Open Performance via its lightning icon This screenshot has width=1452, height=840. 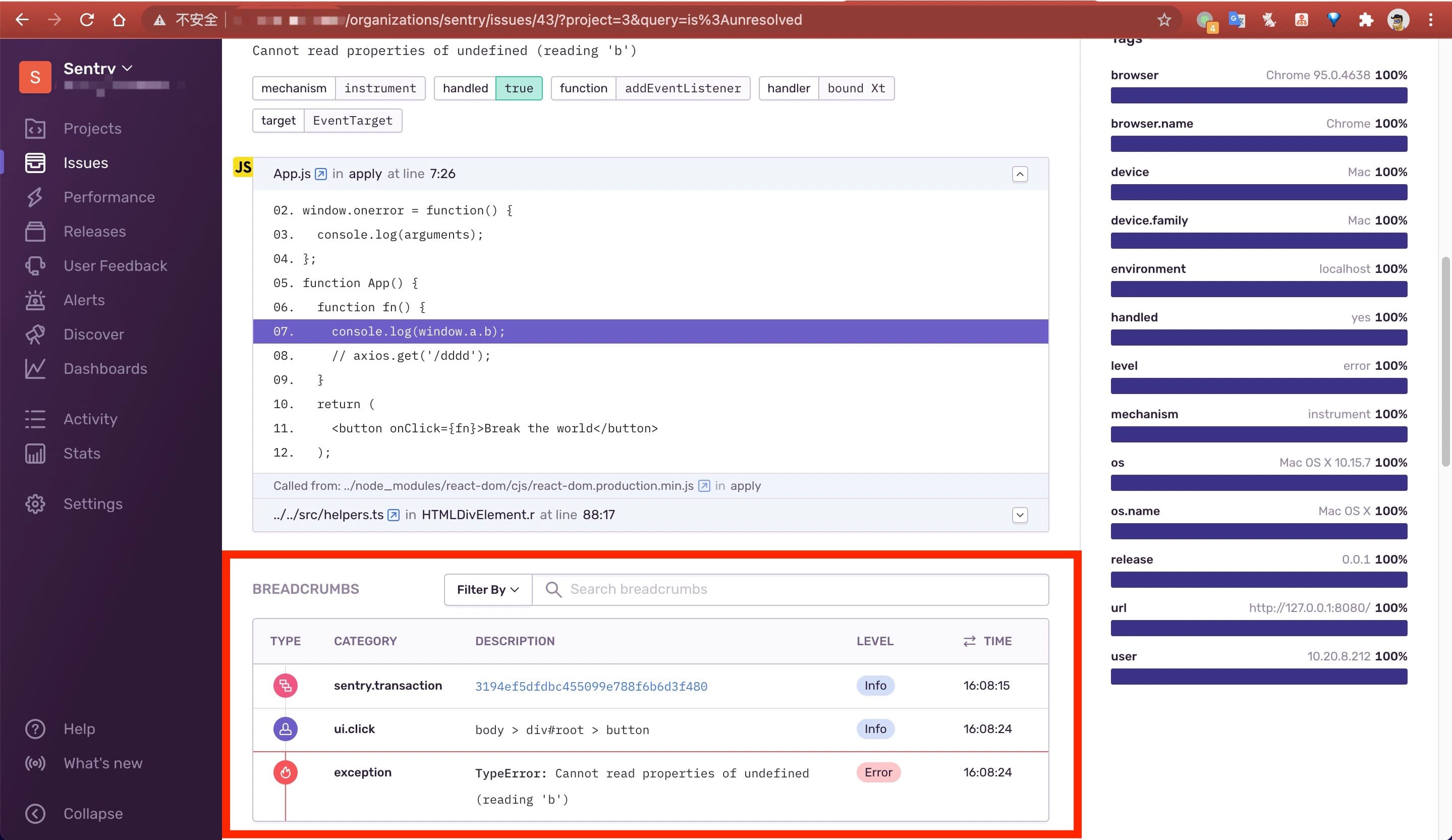(x=35, y=197)
